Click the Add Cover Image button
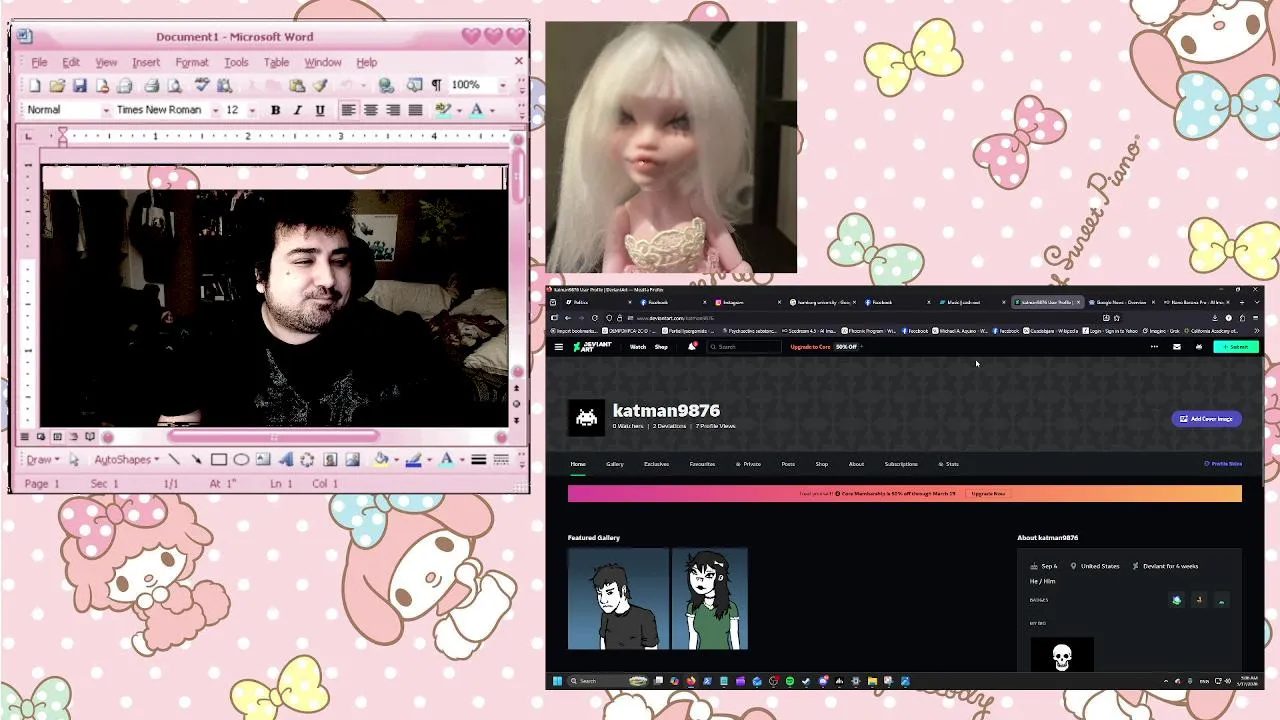Viewport: 1280px width, 720px height. (1206, 419)
